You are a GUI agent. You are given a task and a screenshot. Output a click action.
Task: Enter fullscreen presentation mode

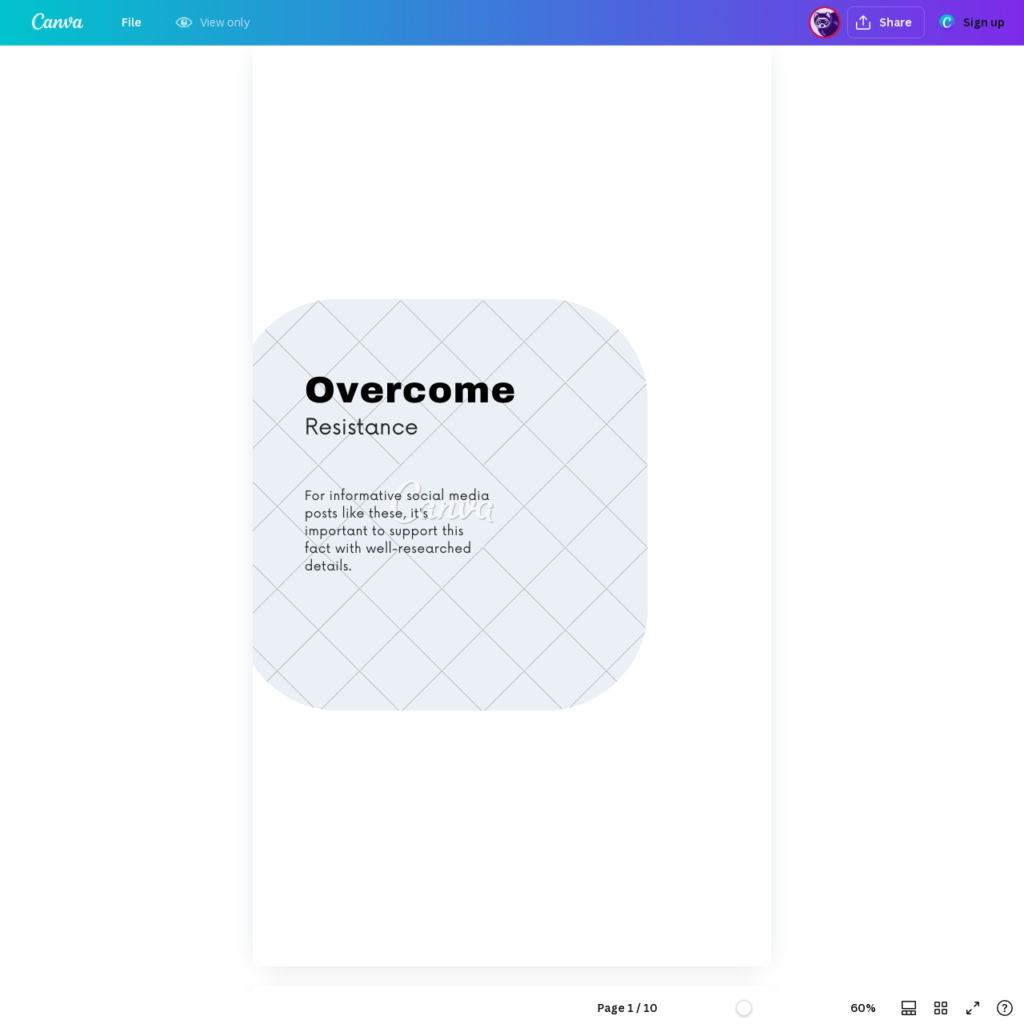(972, 1008)
